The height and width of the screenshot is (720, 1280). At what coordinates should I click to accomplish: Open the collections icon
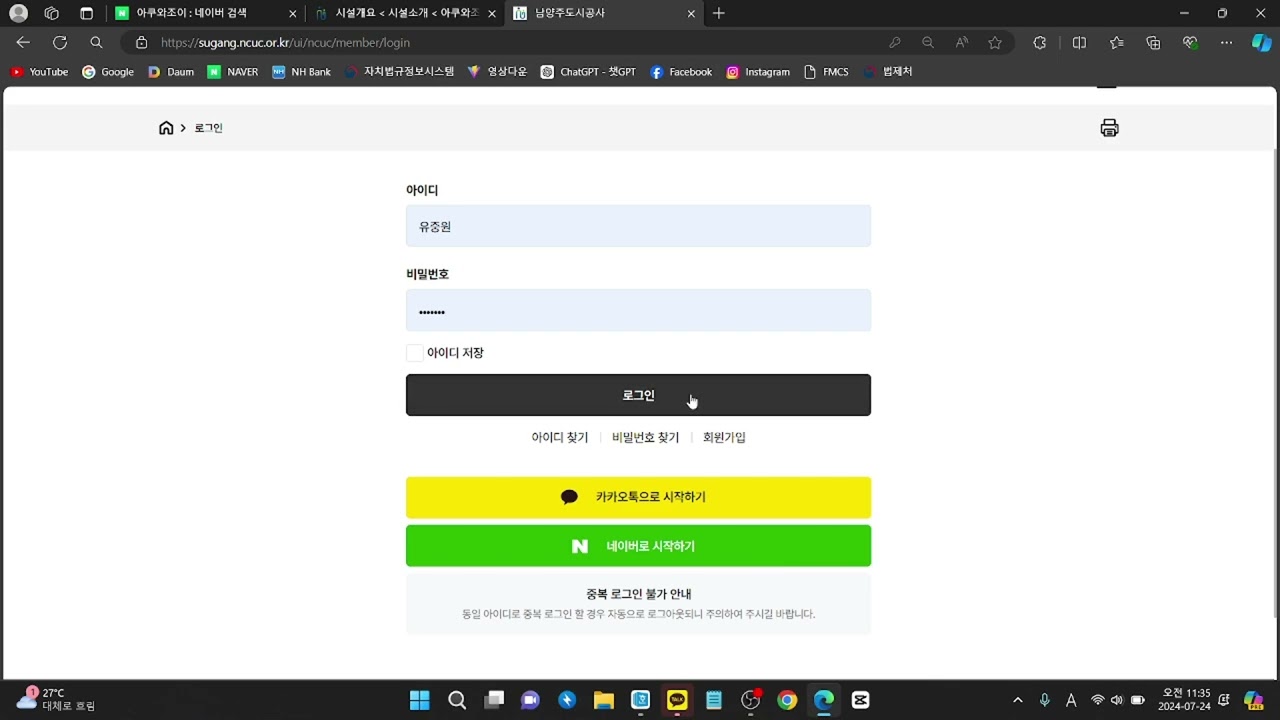1153,42
